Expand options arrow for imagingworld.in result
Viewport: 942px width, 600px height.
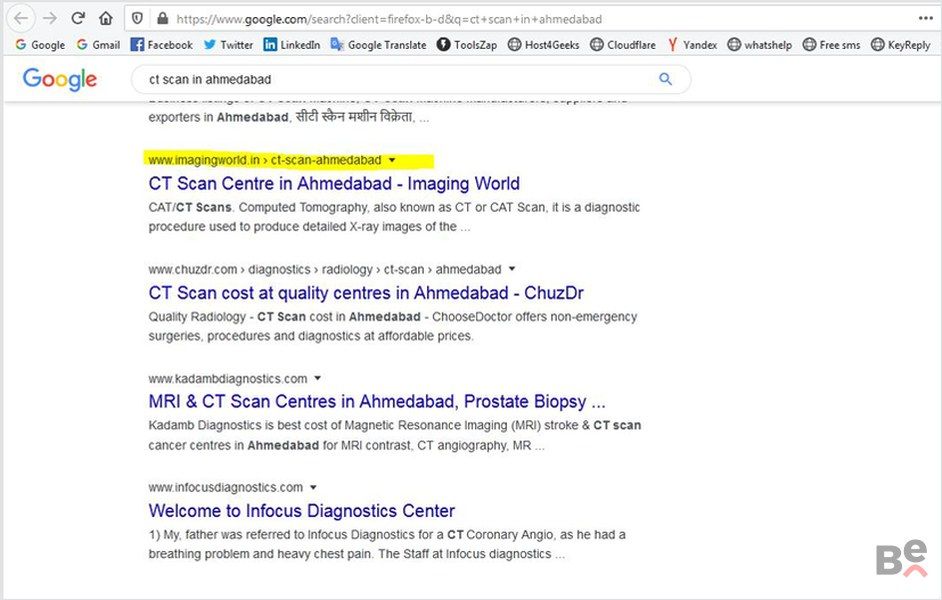[x=392, y=160]
